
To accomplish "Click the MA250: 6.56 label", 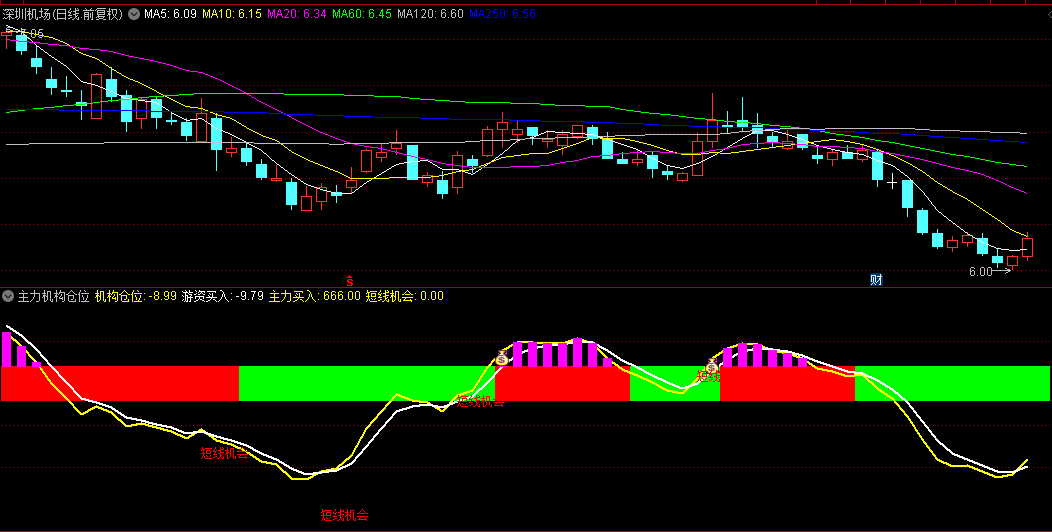I will tap(502, 14).
